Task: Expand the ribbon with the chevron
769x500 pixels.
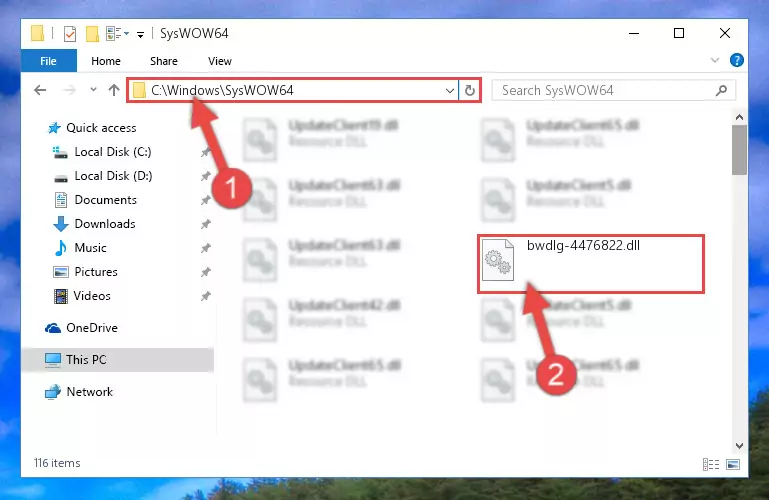Action: (715, 60)
